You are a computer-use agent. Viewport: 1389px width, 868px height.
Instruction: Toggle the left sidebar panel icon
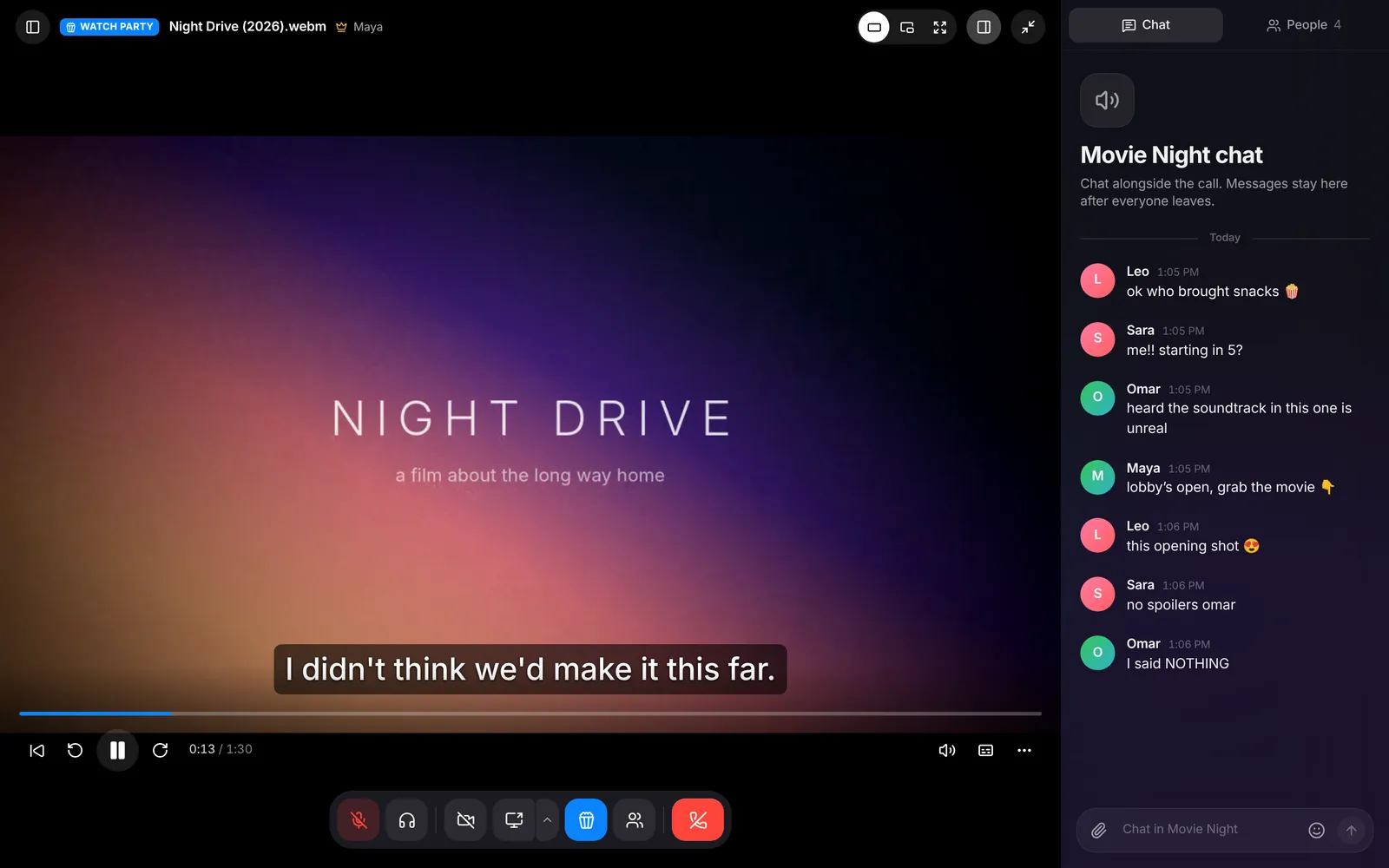pyautogui.click(x=33, y=27)
